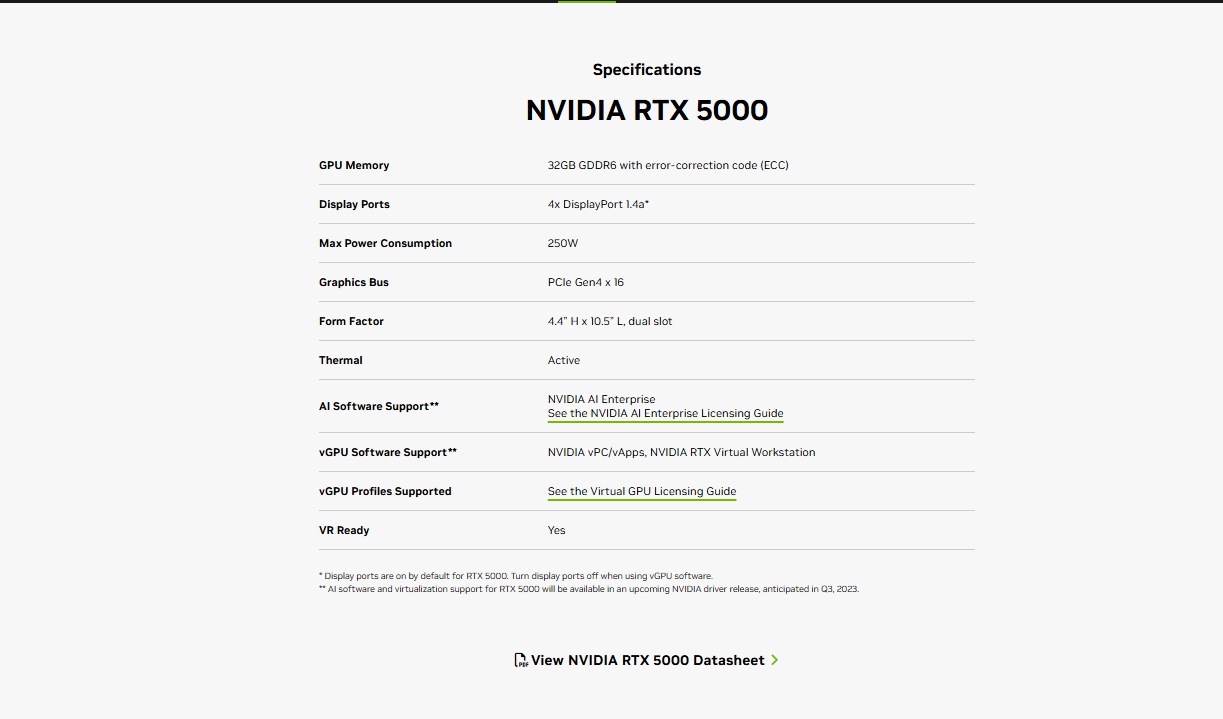This screenshot has height=719, width=1223.
Task: Click the NVIDIA vPC/vApps, RTX Virtual Workstation value
Action: point(682,452)
